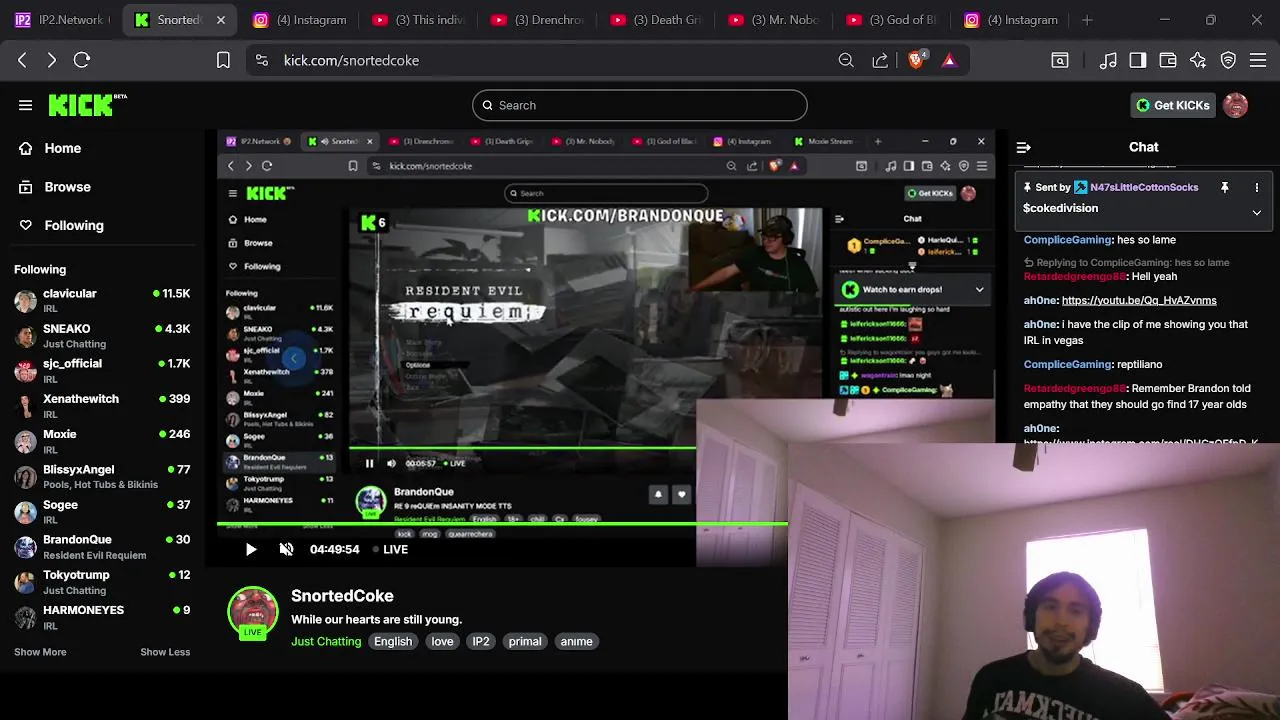Open the Brave playlist music note icon

(x=1108, y=60)
